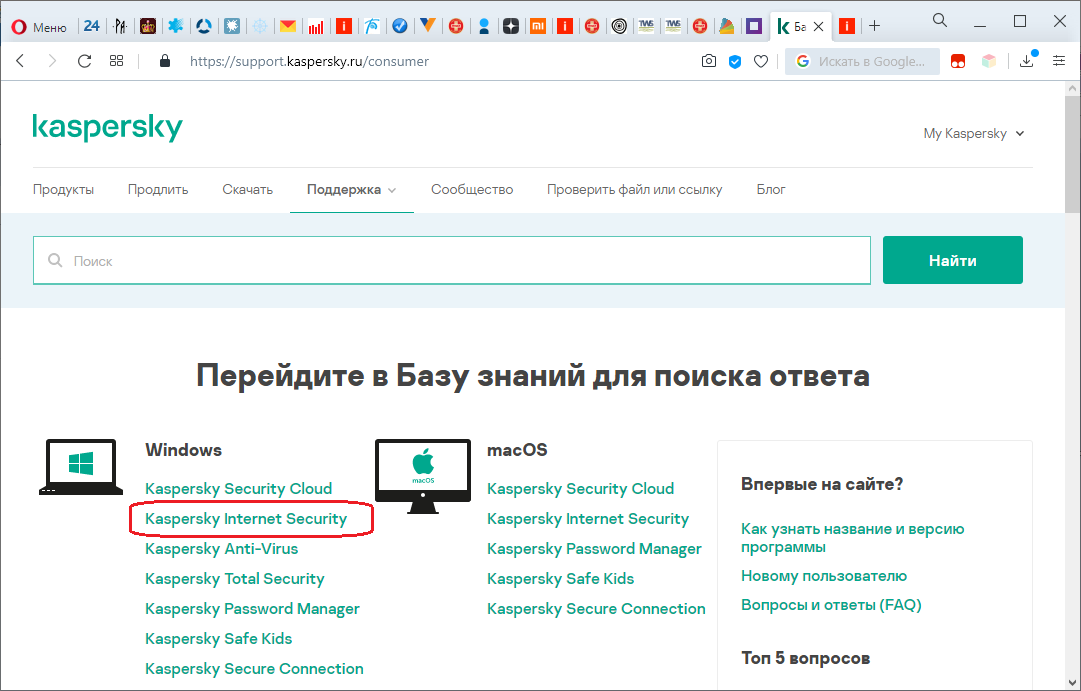Open Windows Kaspersky Password Manager link

point(252,608)
